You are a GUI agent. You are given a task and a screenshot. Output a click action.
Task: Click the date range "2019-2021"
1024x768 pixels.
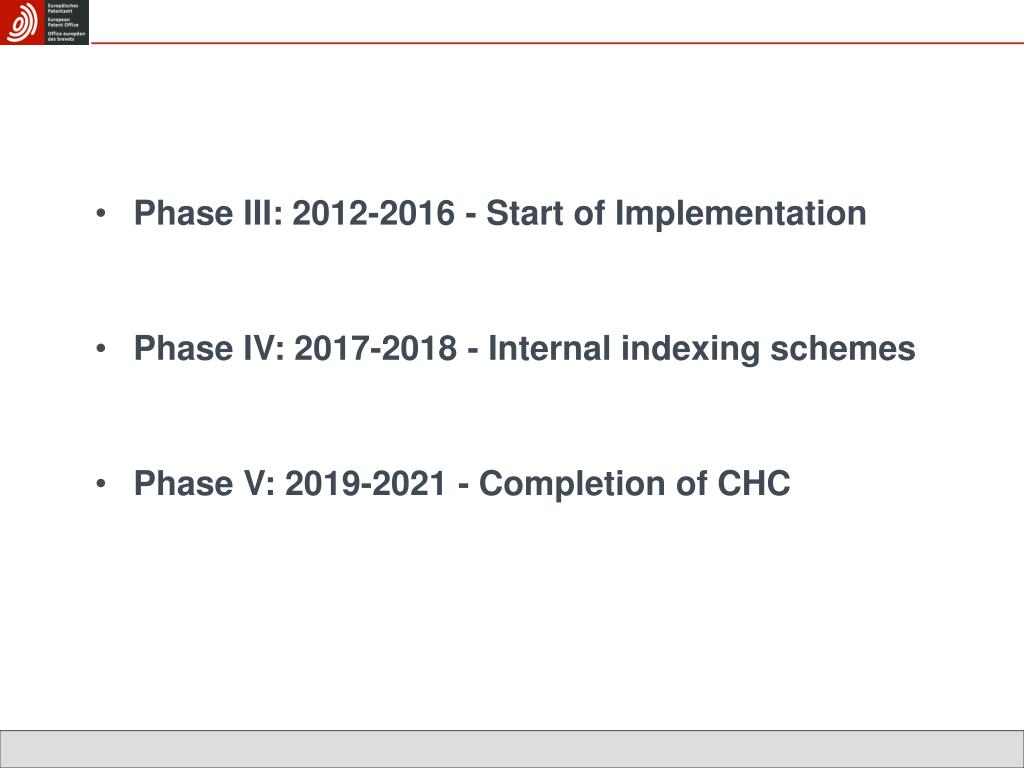point(366,483)
